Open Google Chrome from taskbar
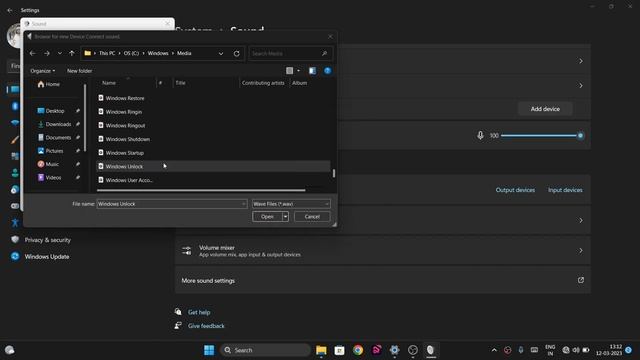 [358, 350]
